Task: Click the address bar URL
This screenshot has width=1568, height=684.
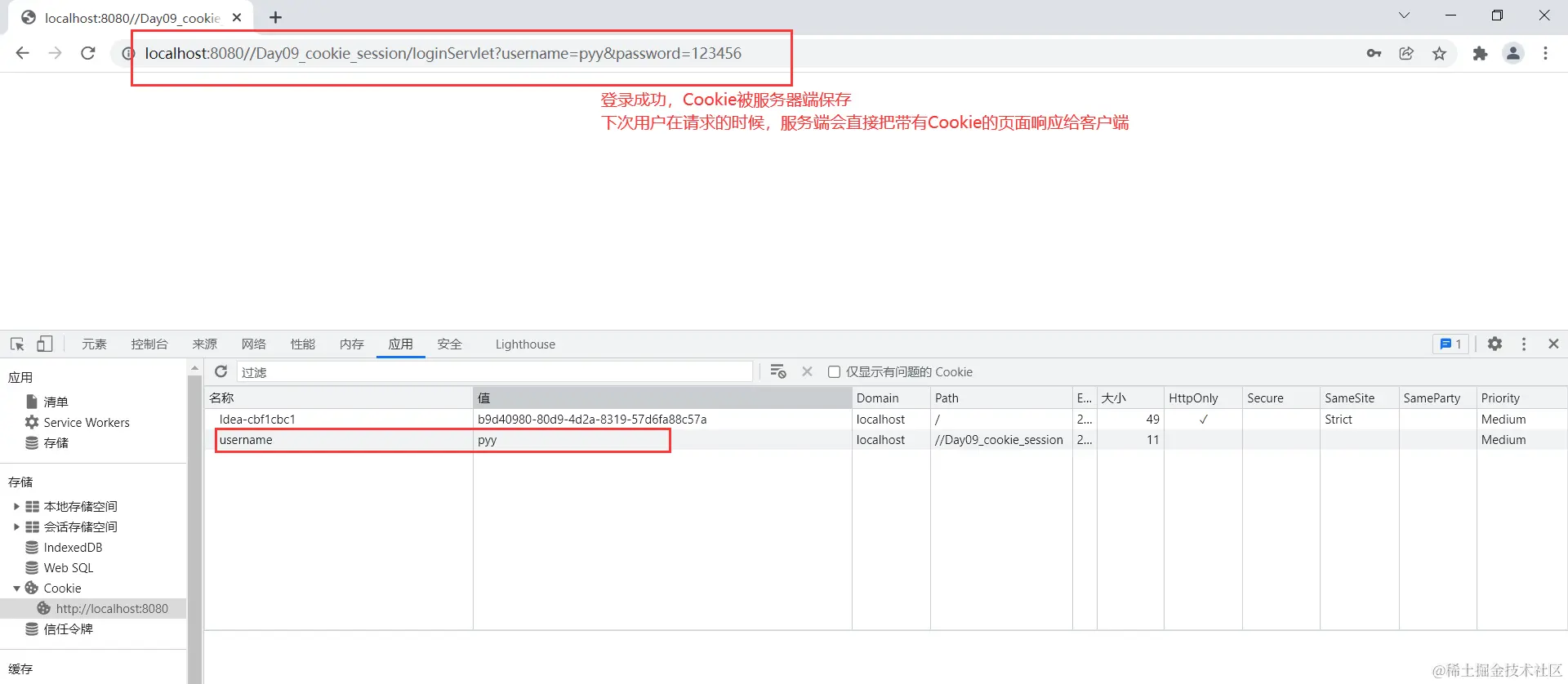Action: tap(443, 53)
